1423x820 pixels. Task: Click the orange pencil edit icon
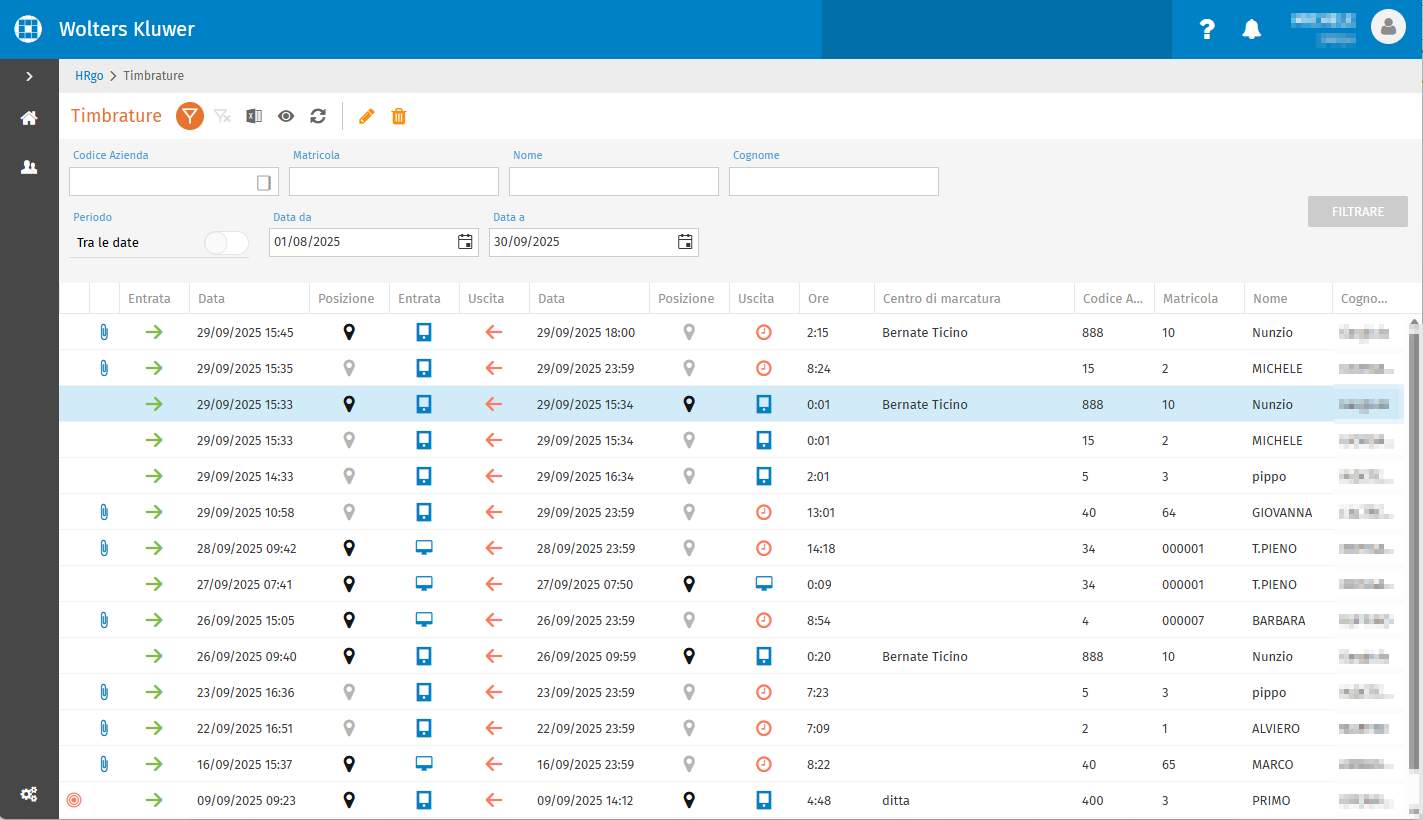pos(366,116)
